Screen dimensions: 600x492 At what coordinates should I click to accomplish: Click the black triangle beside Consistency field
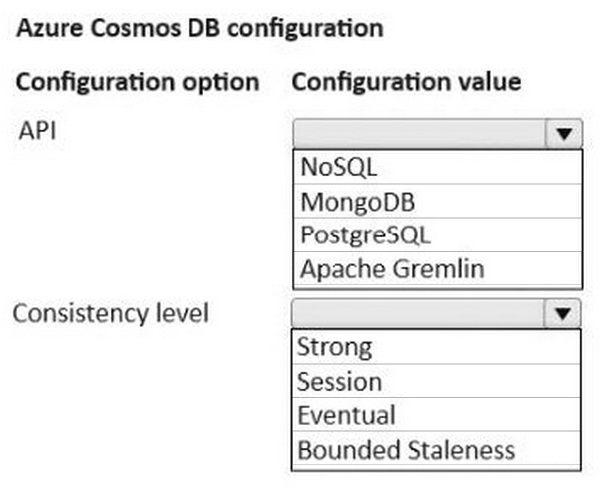(x=562, y=313)
